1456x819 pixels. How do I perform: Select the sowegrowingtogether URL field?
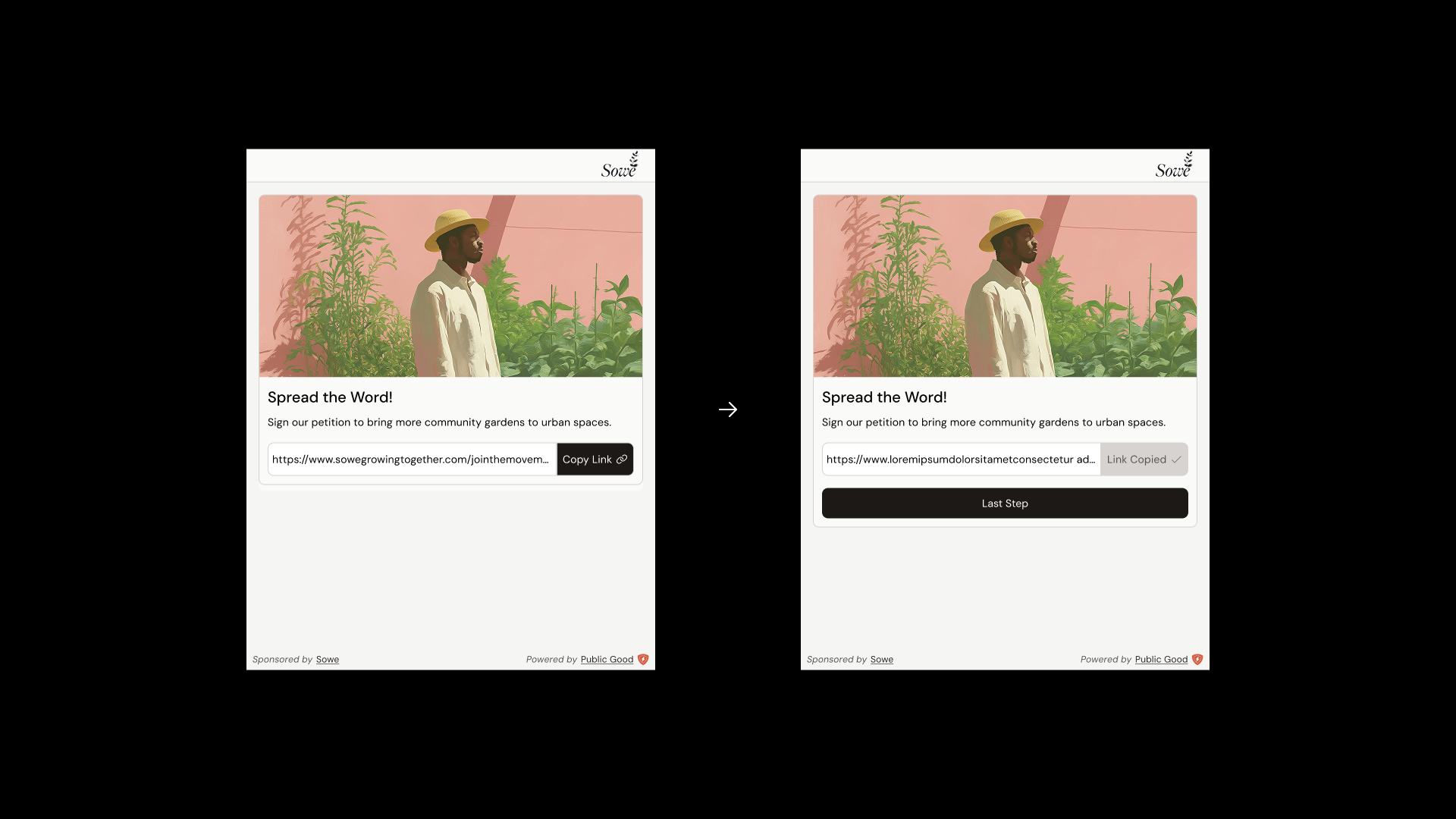click(x=413, y=460)
